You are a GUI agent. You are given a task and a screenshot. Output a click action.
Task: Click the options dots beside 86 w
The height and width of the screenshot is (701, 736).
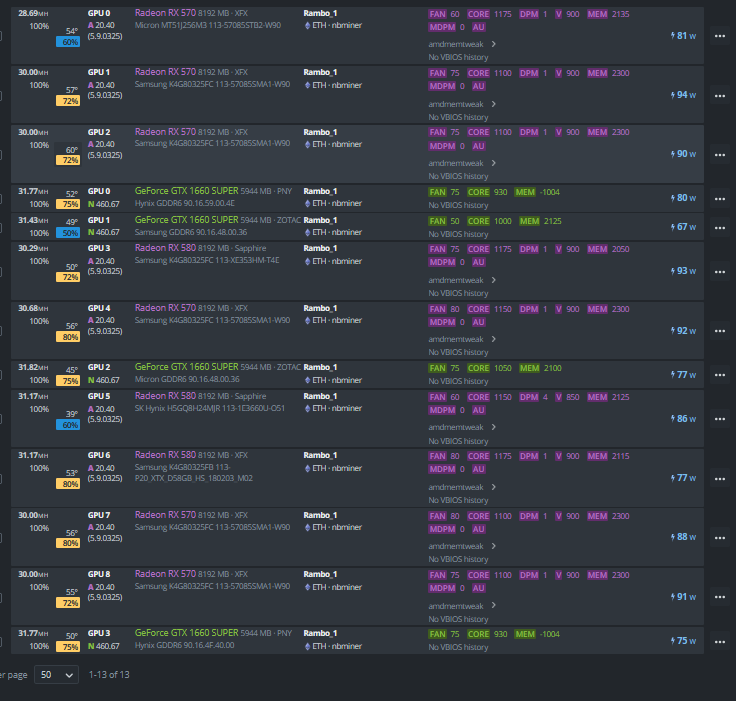pyautogui.click(x=719, y=419)
